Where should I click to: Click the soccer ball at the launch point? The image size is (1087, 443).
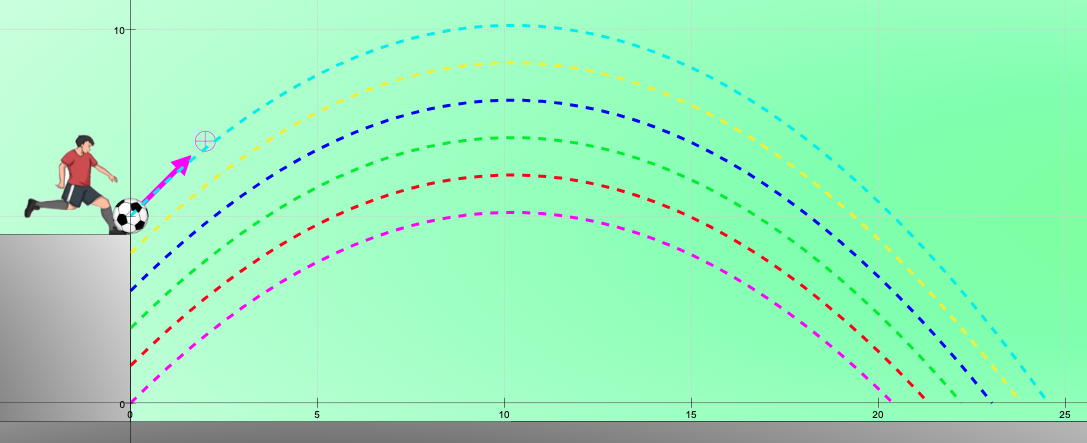[130, 216]
